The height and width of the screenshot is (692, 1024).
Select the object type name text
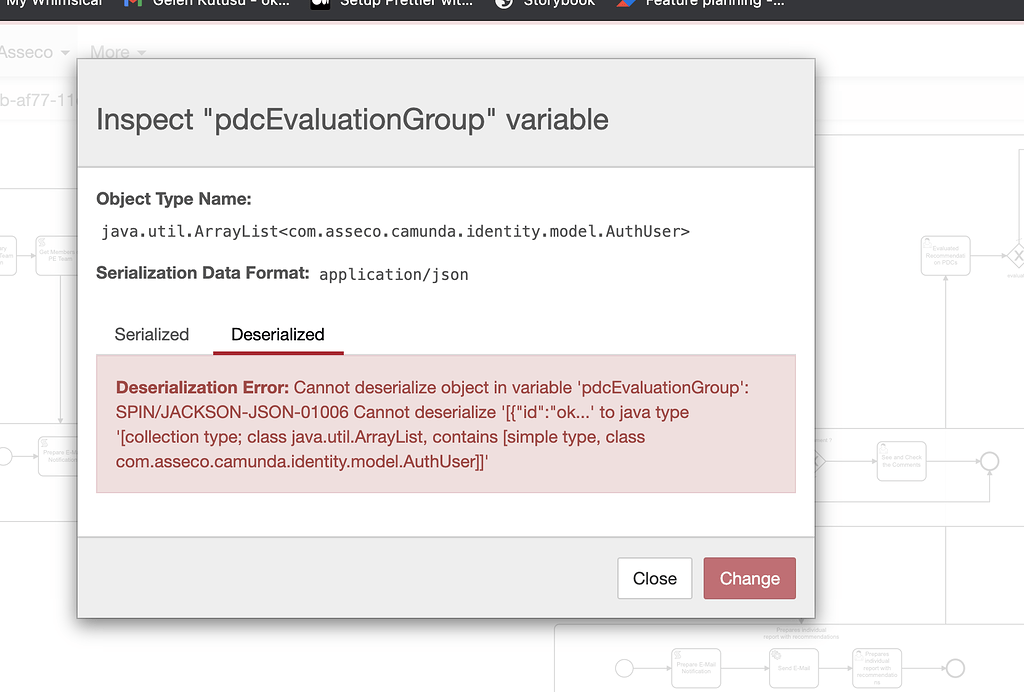[395, 232]
